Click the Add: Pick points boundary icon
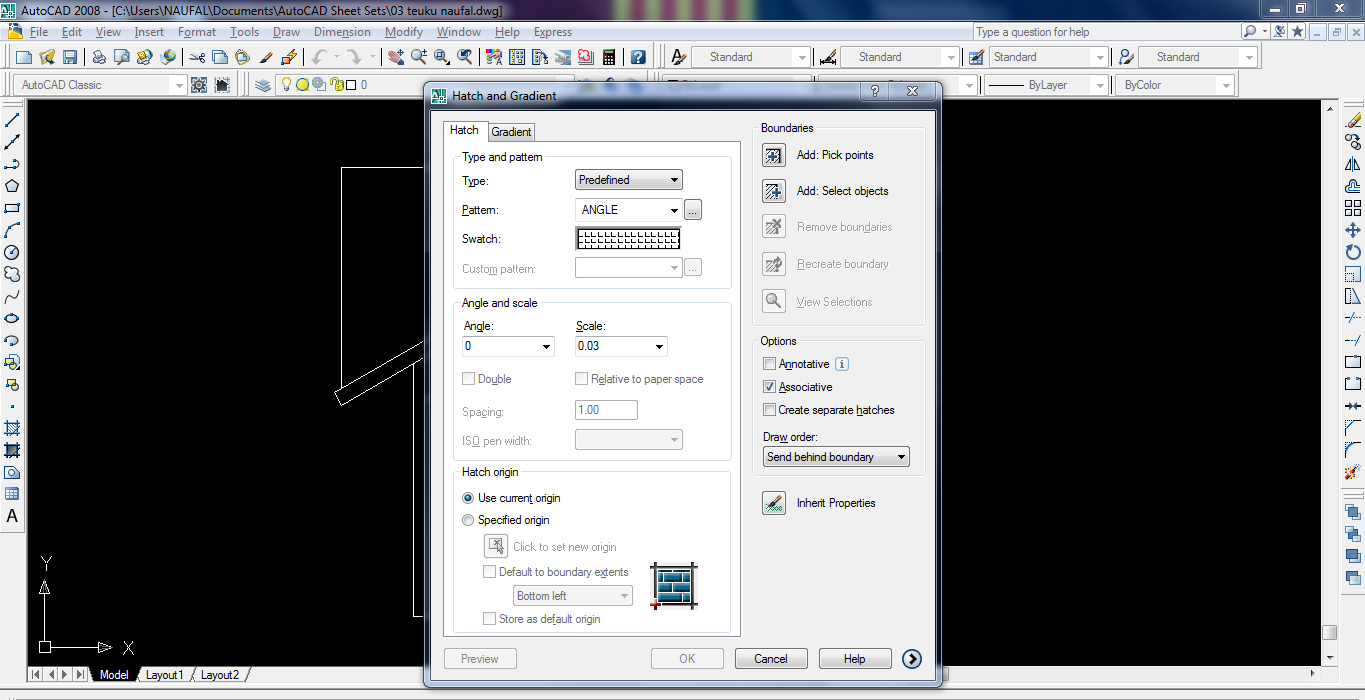Image resolution: width=1365 pixels, height=700 pixels. (774, 155)
